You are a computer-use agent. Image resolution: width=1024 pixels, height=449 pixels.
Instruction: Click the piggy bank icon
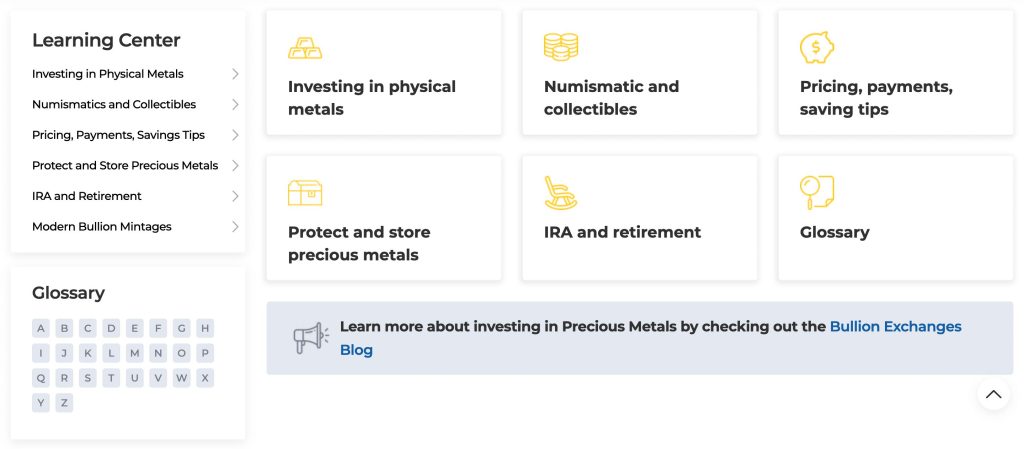[817, 47]
